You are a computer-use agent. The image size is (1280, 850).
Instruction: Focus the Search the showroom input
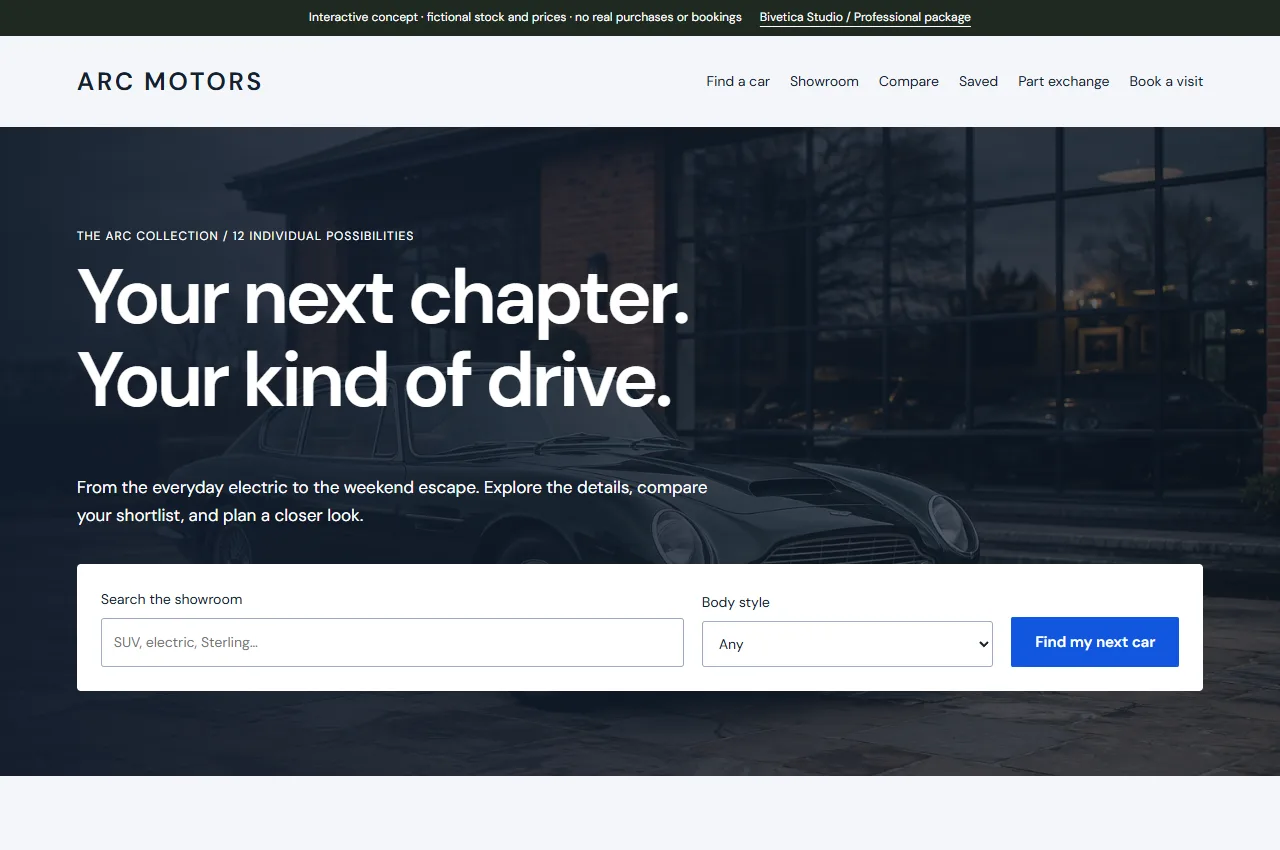tap(392, 642)
